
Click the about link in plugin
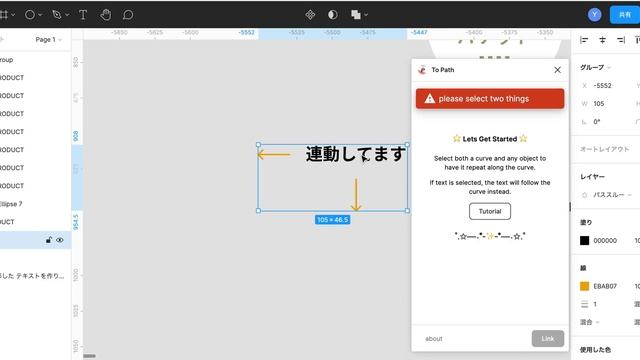pyautogui.click(x=433, y=339)
